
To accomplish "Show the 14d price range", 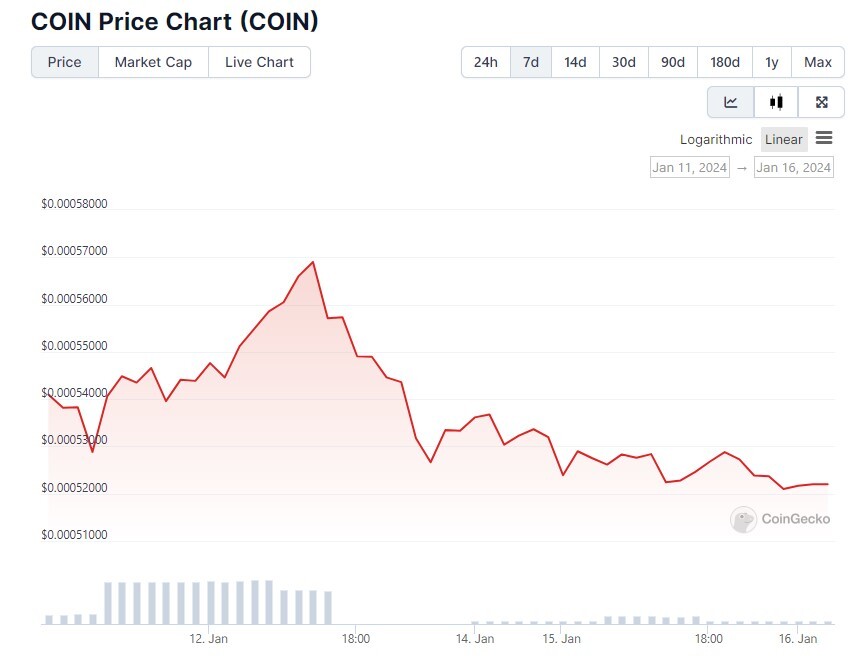I will 575,62.
